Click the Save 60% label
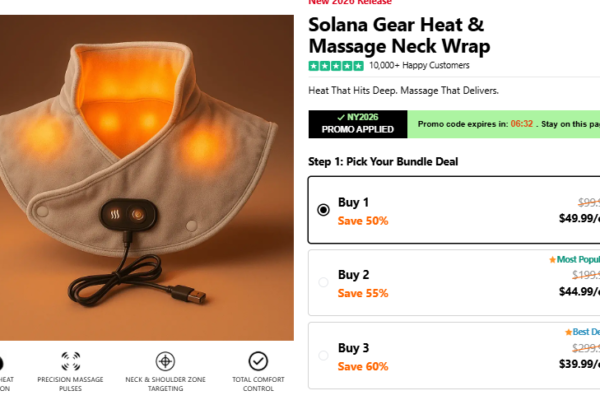Viewport: 600px width, 400px height. tap(363, 366)
